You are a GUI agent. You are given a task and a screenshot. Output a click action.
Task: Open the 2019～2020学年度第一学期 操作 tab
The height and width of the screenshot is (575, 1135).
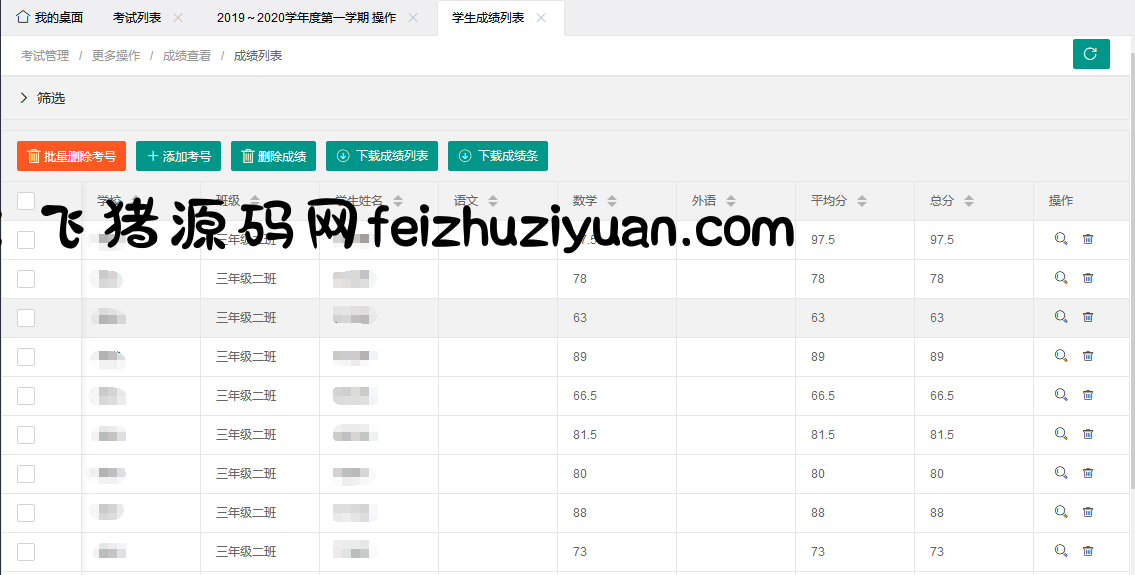click(x=306, y=18)
